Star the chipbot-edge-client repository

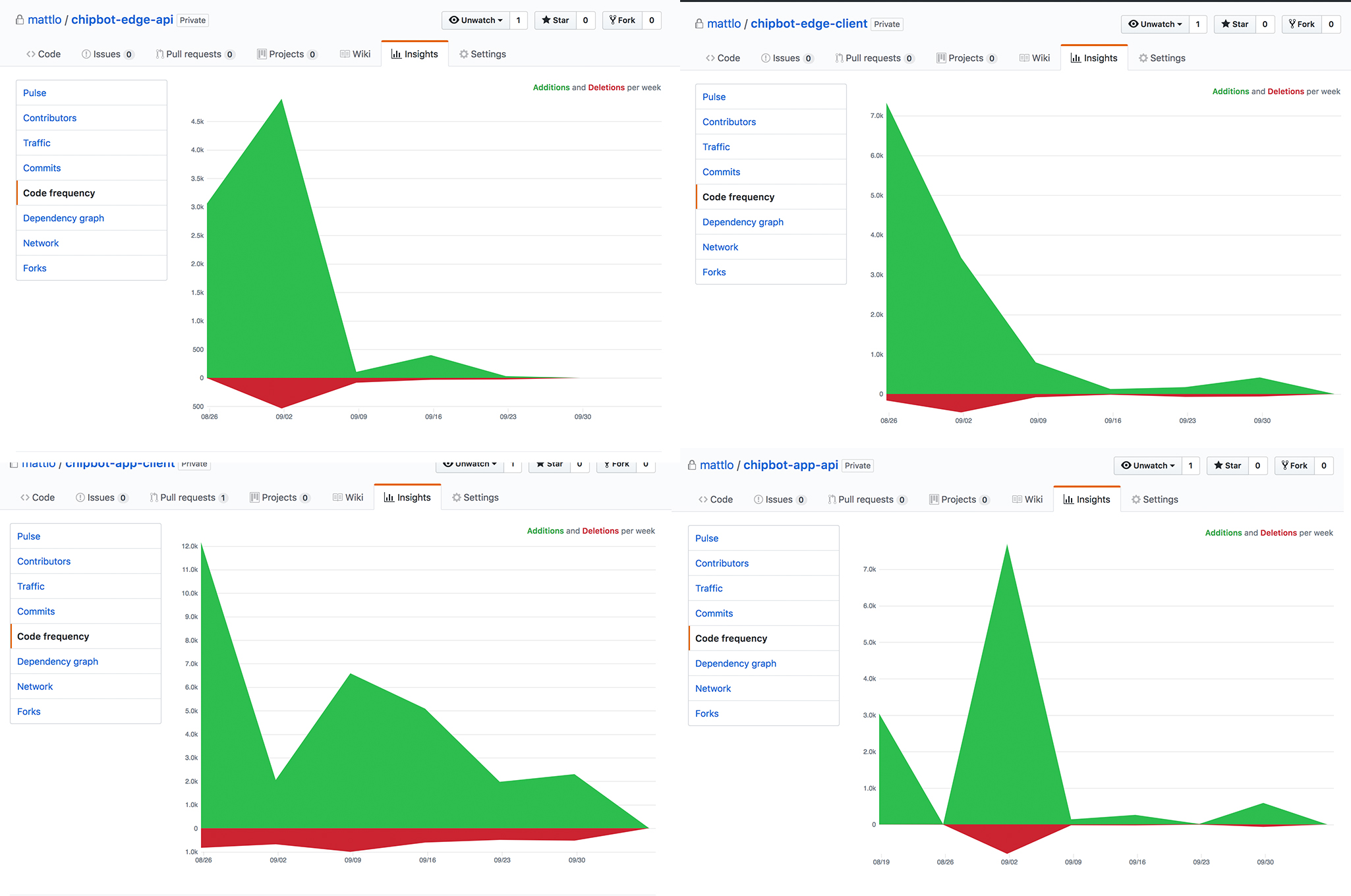click(x=1235, y=24)
